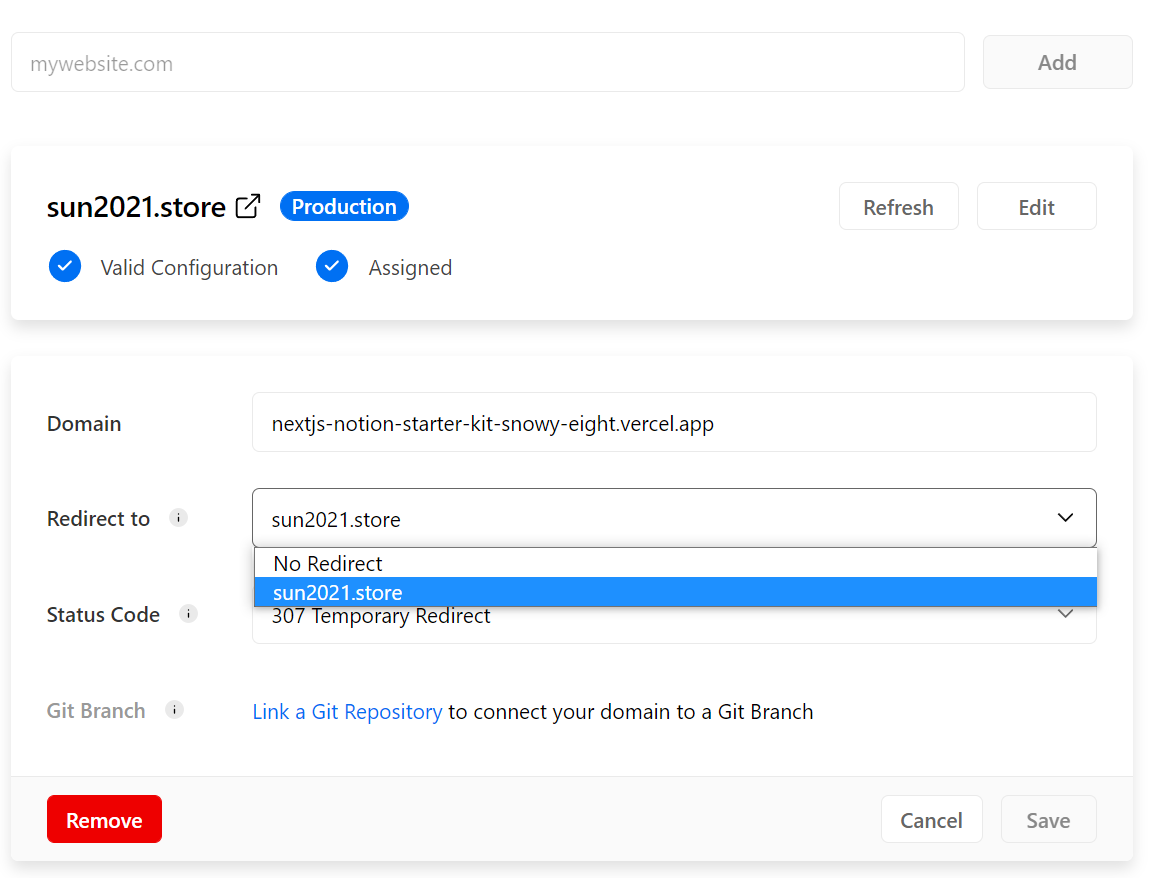Viewport: 1155px width, 878px height.
Task: Click the sun2021.store domain title
Action: tap(136, 207)
